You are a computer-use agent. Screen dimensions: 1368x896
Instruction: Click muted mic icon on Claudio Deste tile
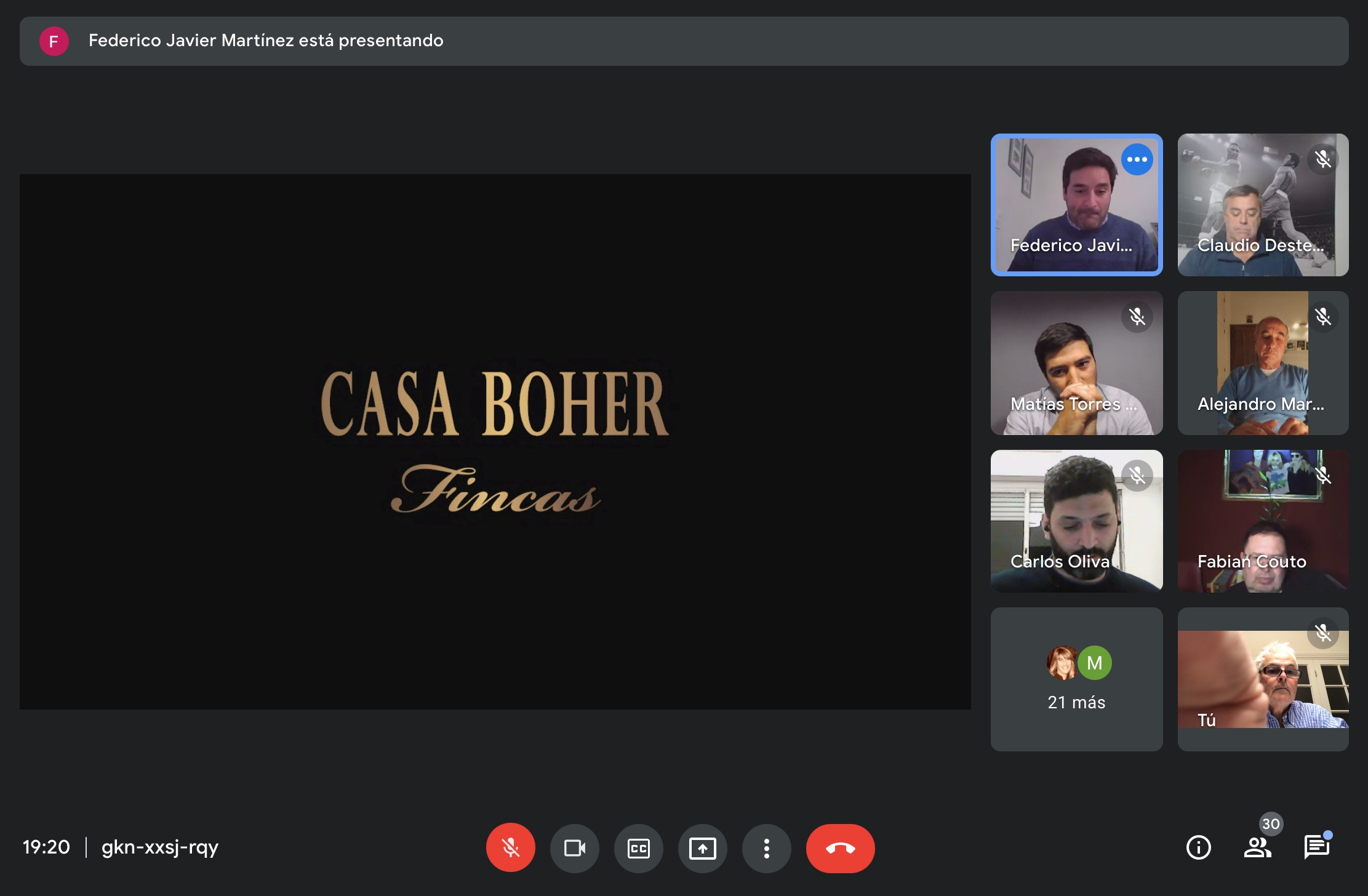[1323, 159]
